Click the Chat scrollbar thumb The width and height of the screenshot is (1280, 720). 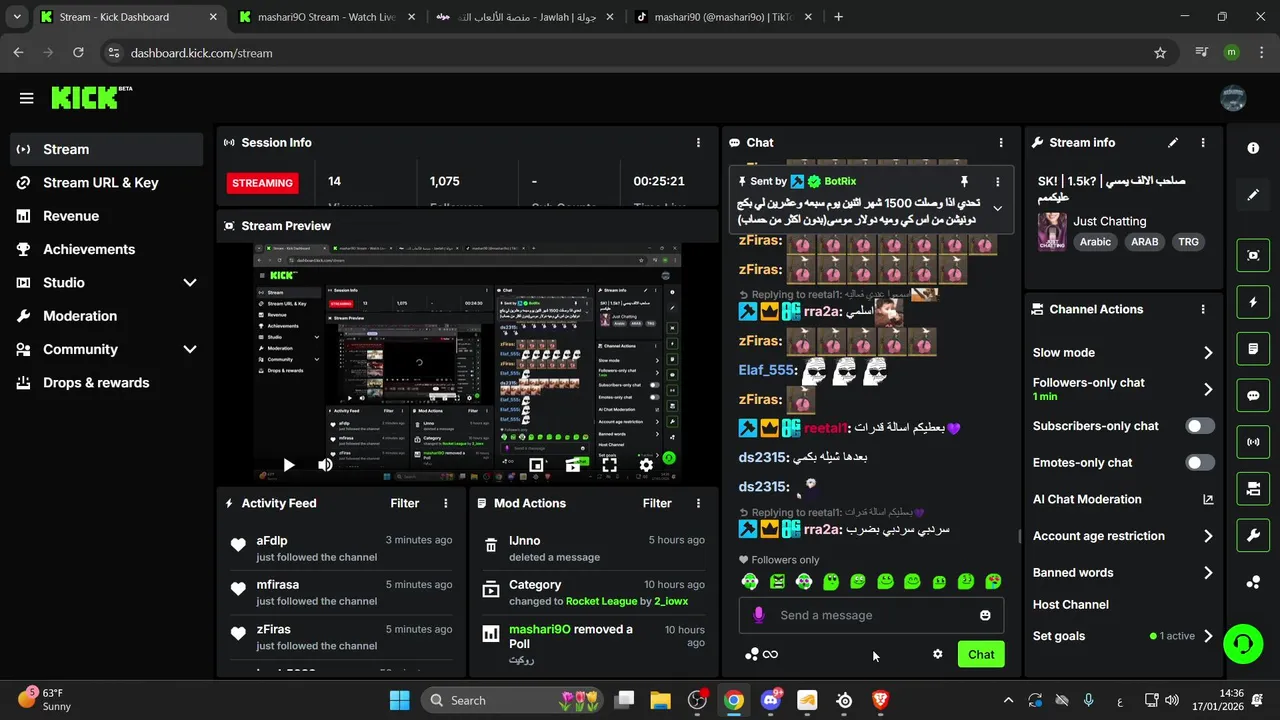click(1019, 536)
